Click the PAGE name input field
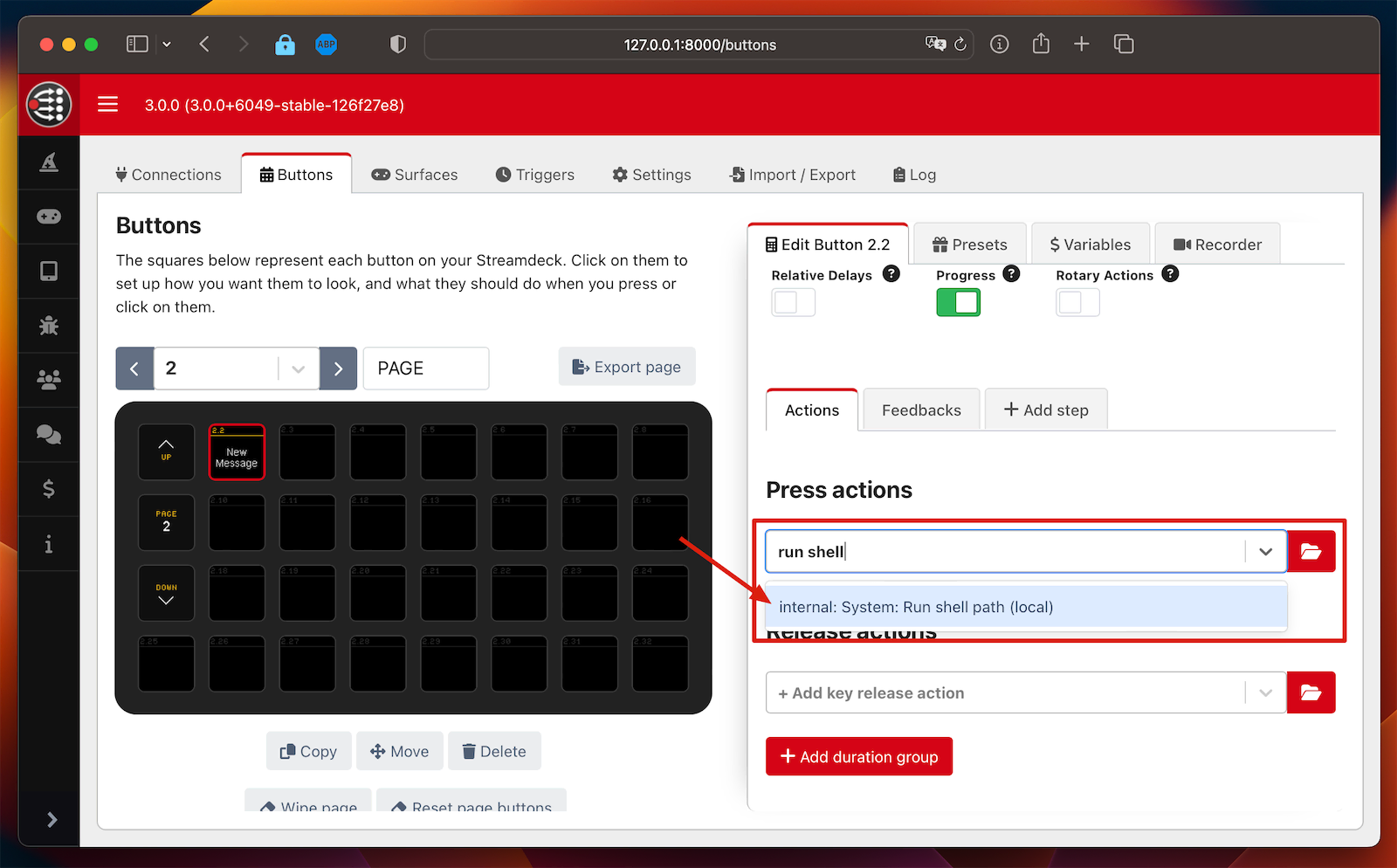The height and width of the screenshot is (868, 1397). tap(426, 369)
